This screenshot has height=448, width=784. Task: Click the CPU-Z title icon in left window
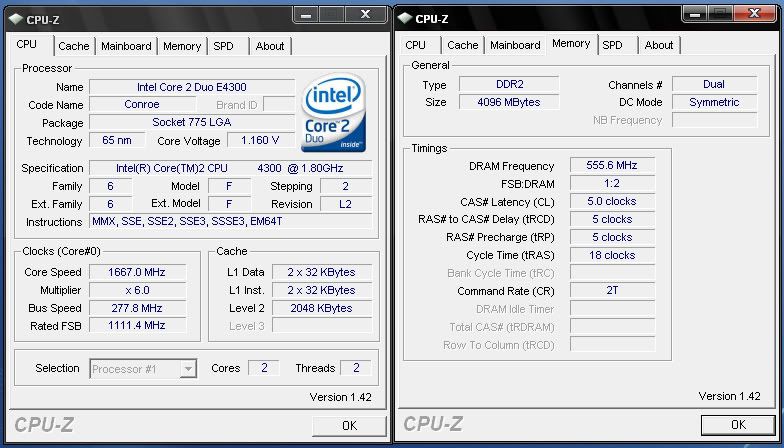click(x=16, y=19)
